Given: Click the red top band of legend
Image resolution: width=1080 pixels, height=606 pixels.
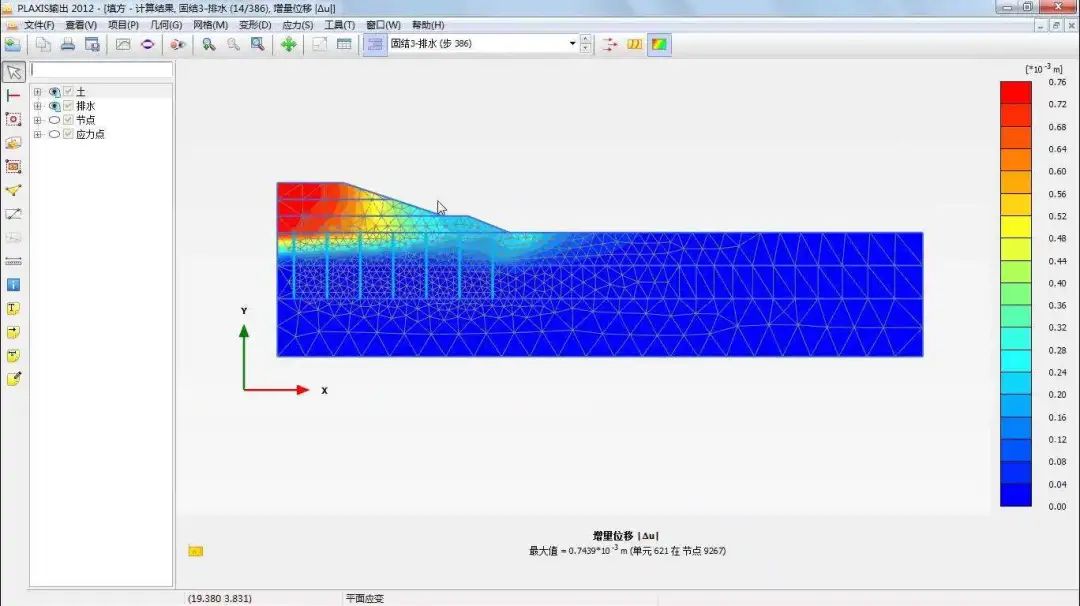Looking at the screenshot, I should click(x=1015, y=92).
